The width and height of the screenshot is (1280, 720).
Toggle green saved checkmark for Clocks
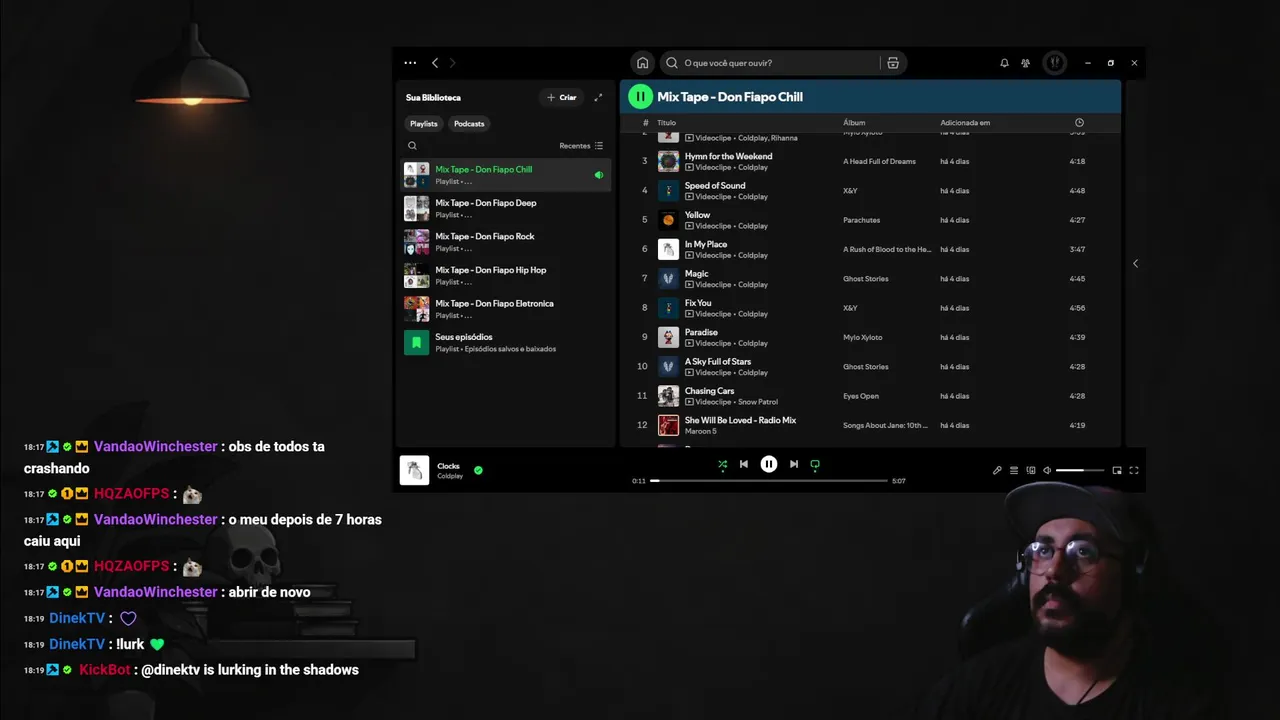(x=478, y=470)
